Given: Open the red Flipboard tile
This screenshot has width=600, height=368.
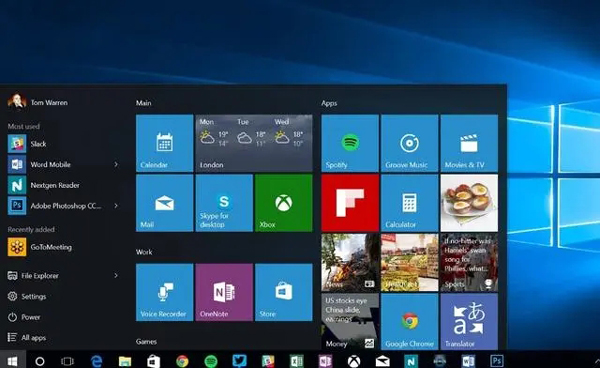Looking at the screenshot, I should click(x=350, y=203).
